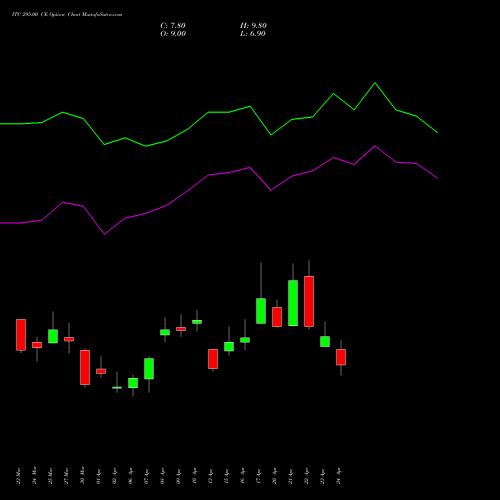Screen dimensions: 500x500
Task: Click the '24 Mar' date axis label
Action: 34,475
